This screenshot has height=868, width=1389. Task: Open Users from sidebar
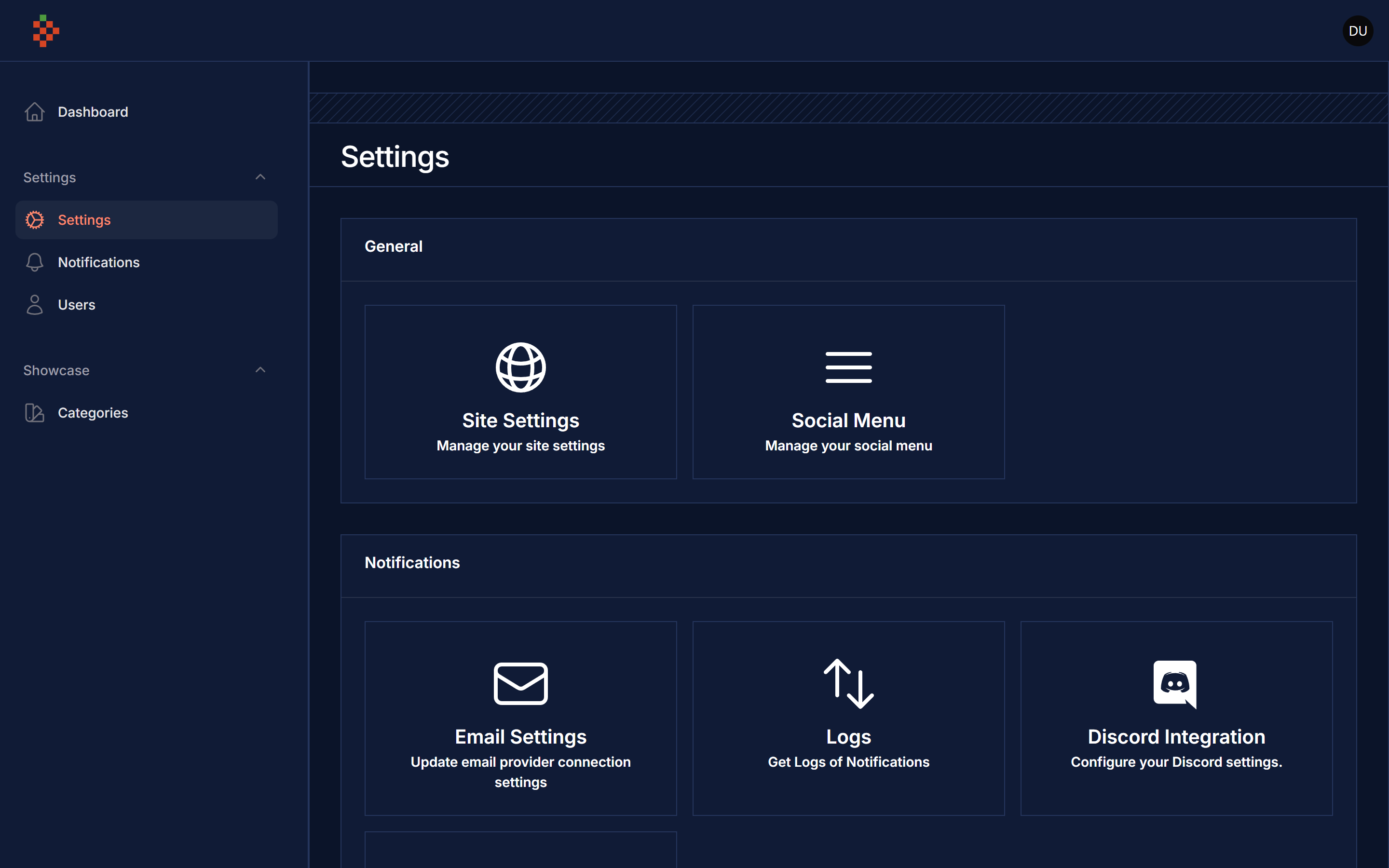146,305
